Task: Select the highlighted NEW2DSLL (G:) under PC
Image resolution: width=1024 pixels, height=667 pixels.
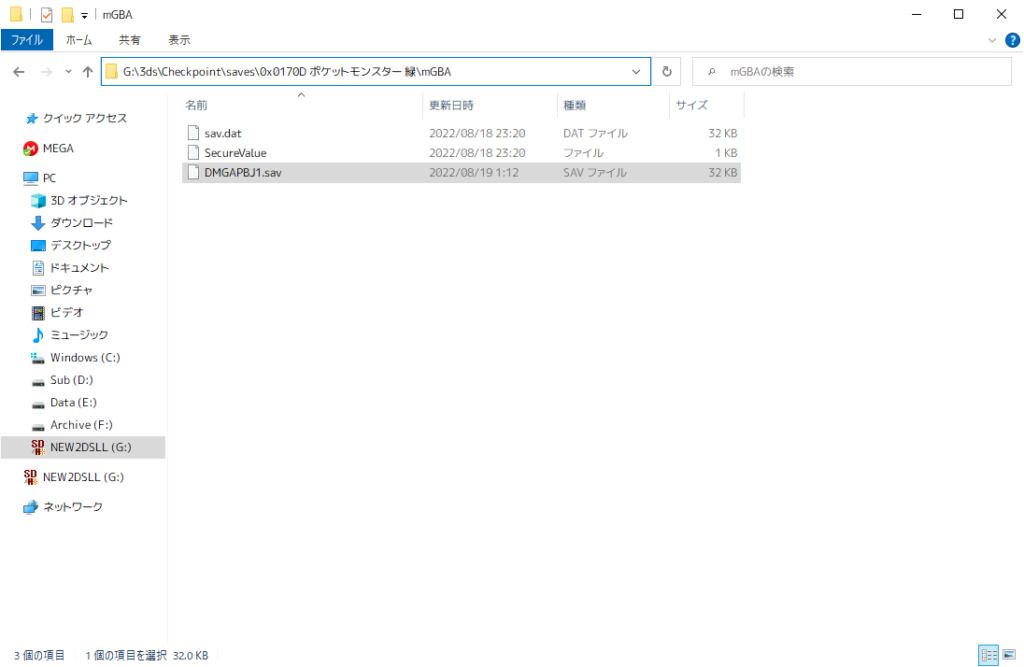Action: click(83, 447)
